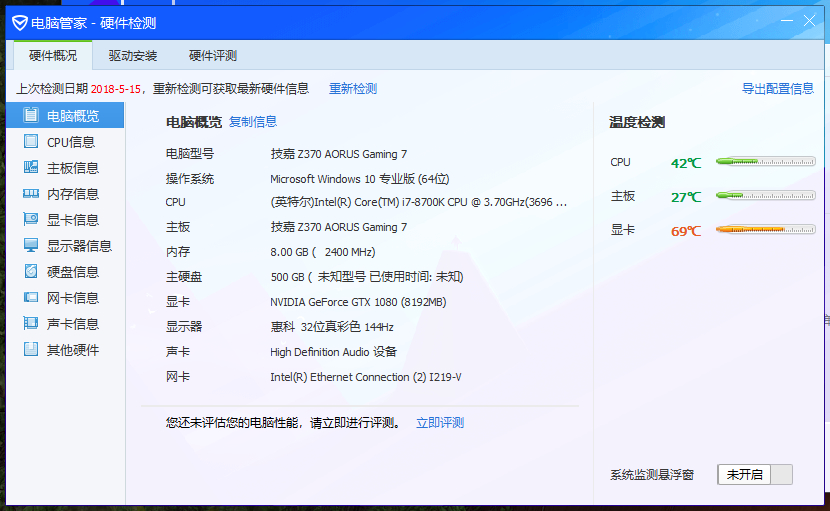The image size is (830, 511).
Task: Open 主板信息 label in the sidebar
Action: pyautogui.click(x=73, y=168)
